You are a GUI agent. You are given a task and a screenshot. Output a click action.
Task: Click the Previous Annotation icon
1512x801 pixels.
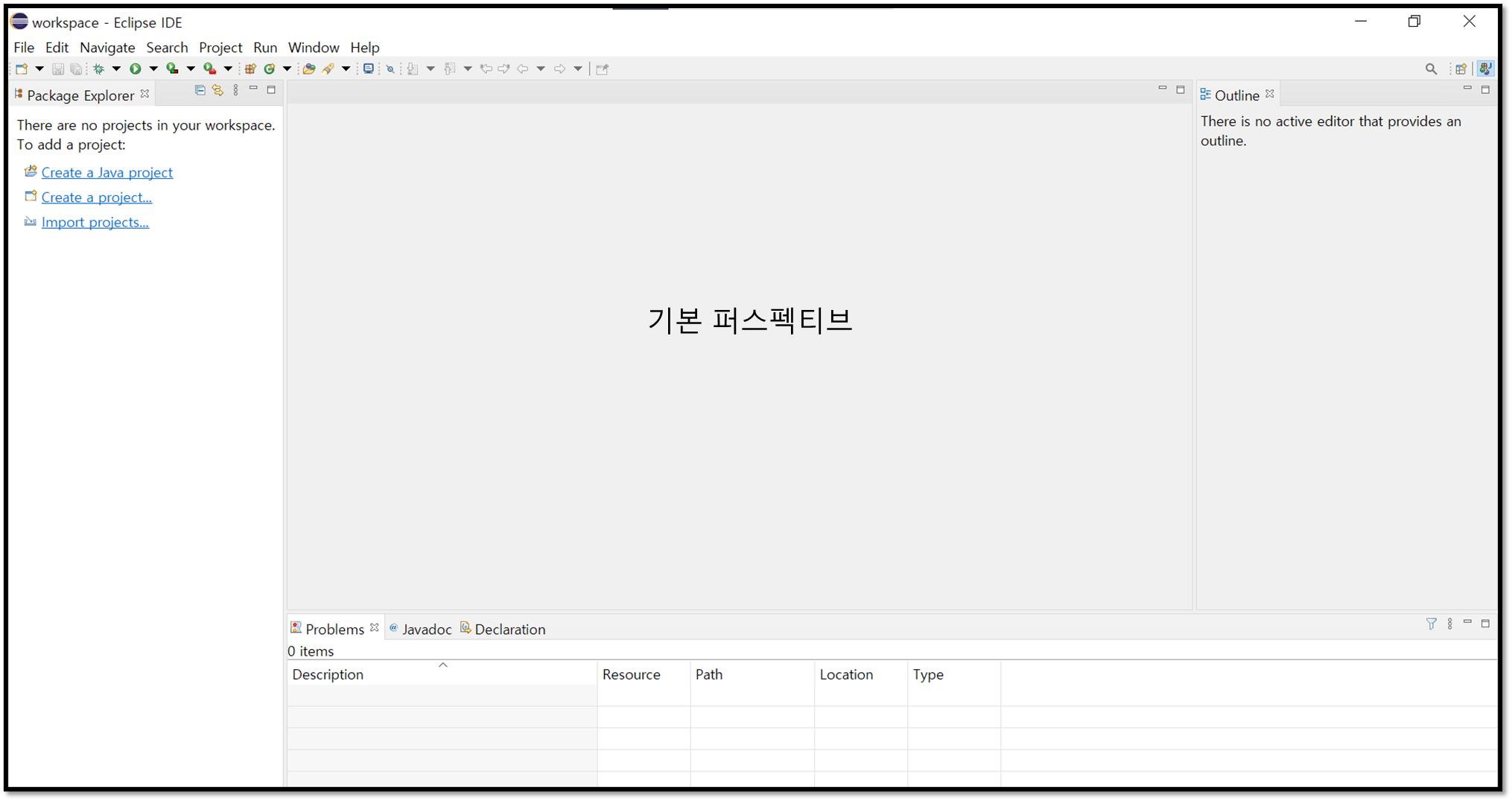tap(450, 69)
